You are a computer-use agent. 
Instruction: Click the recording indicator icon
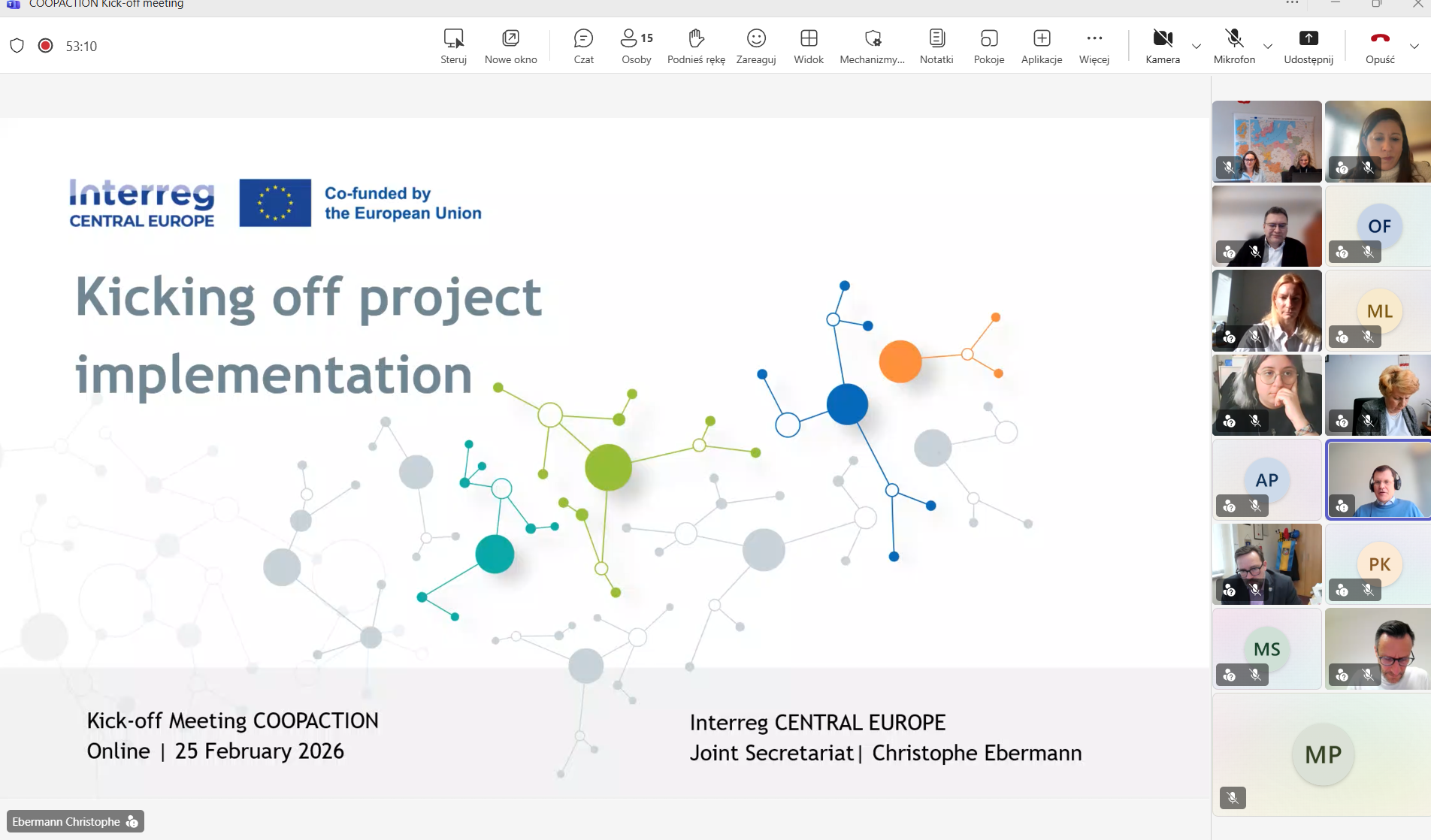tap(46, 46)
